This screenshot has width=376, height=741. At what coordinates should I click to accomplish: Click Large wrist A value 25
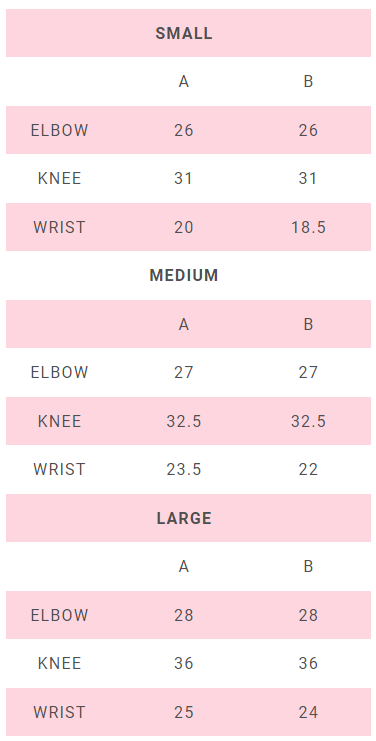pos(184,712)
